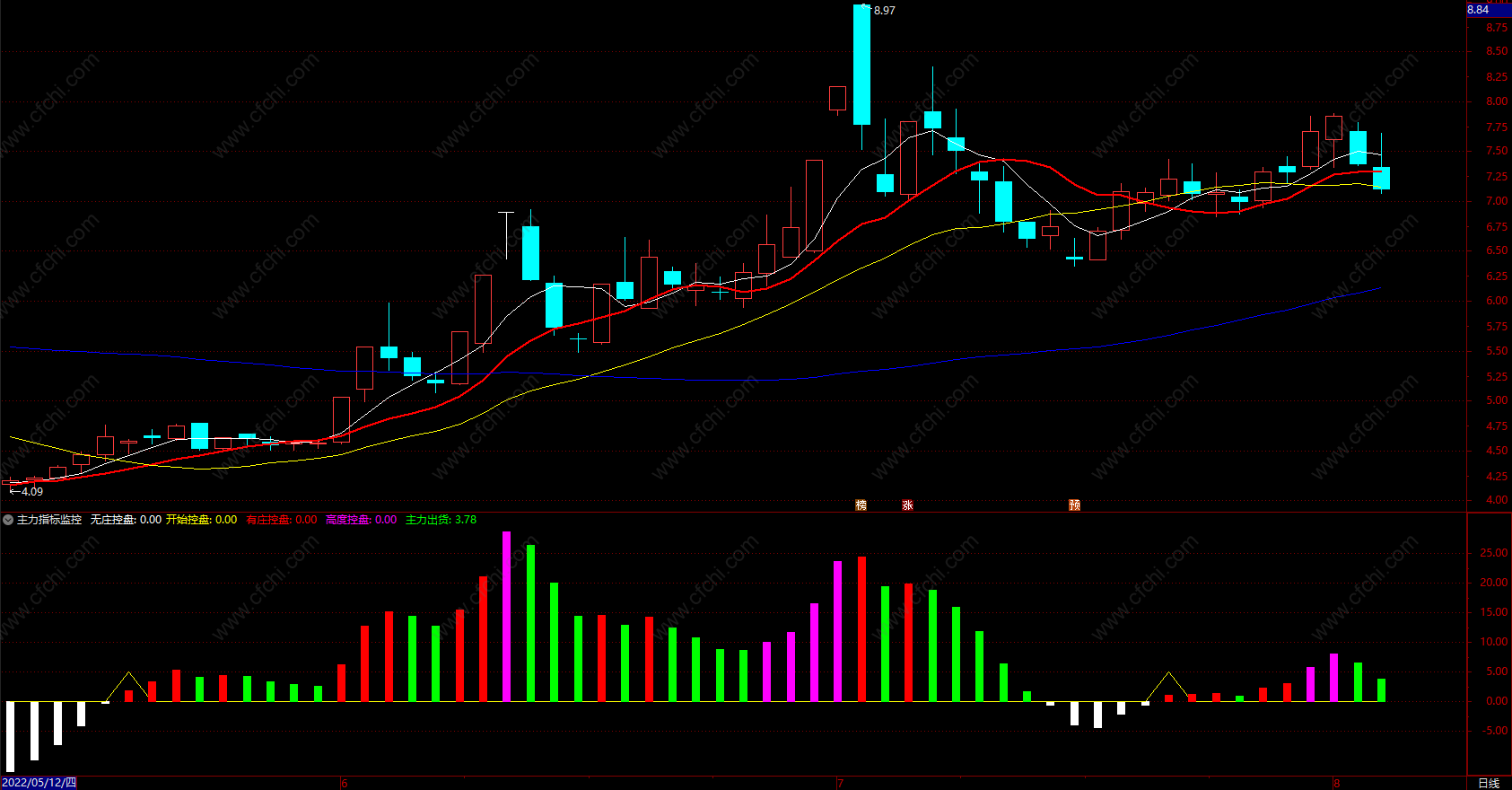Screen dimensions: 1512x790
Task: Click the 预 event marker icon
Action: 1074,505
